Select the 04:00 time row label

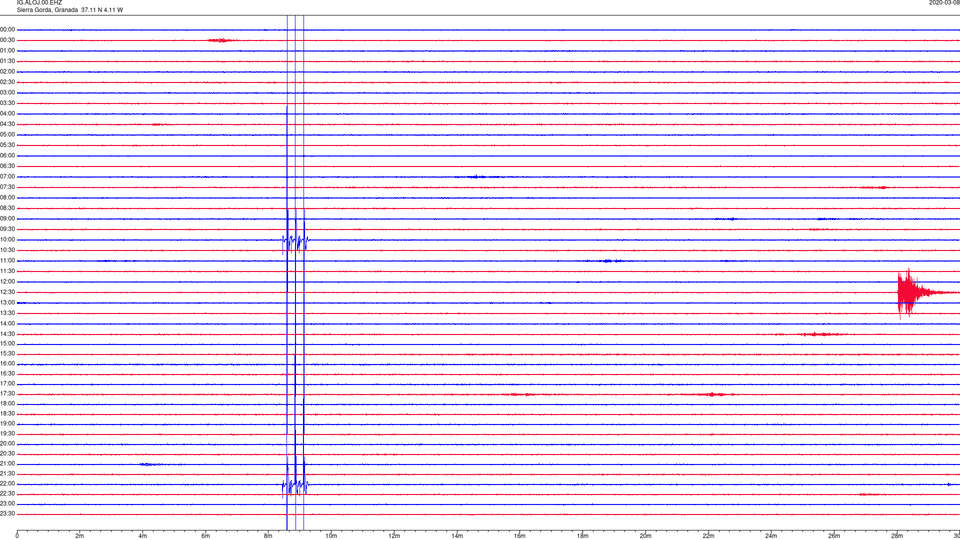tap(7, 113)
